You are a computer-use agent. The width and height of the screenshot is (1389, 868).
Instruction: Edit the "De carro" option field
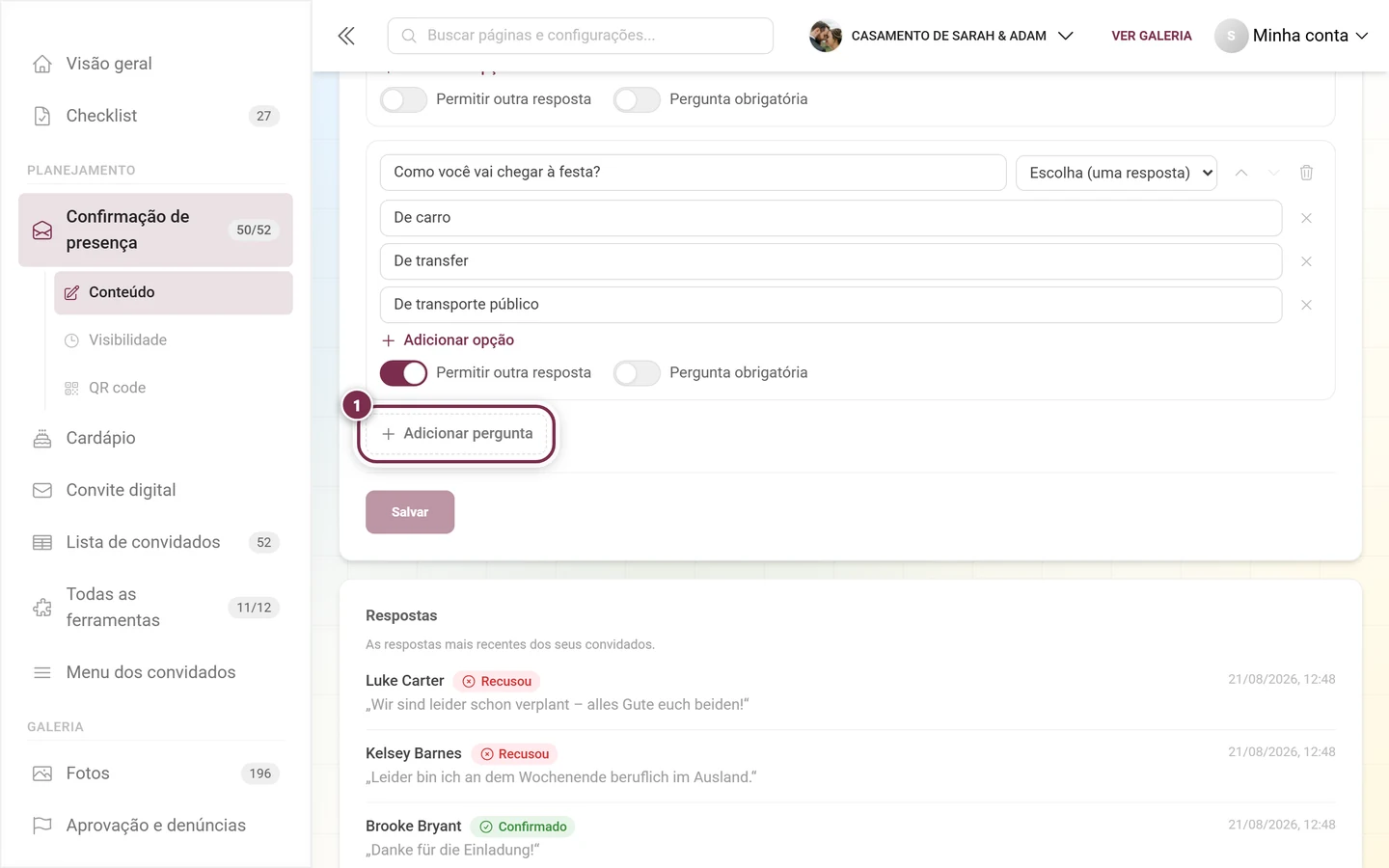point(831,218)
